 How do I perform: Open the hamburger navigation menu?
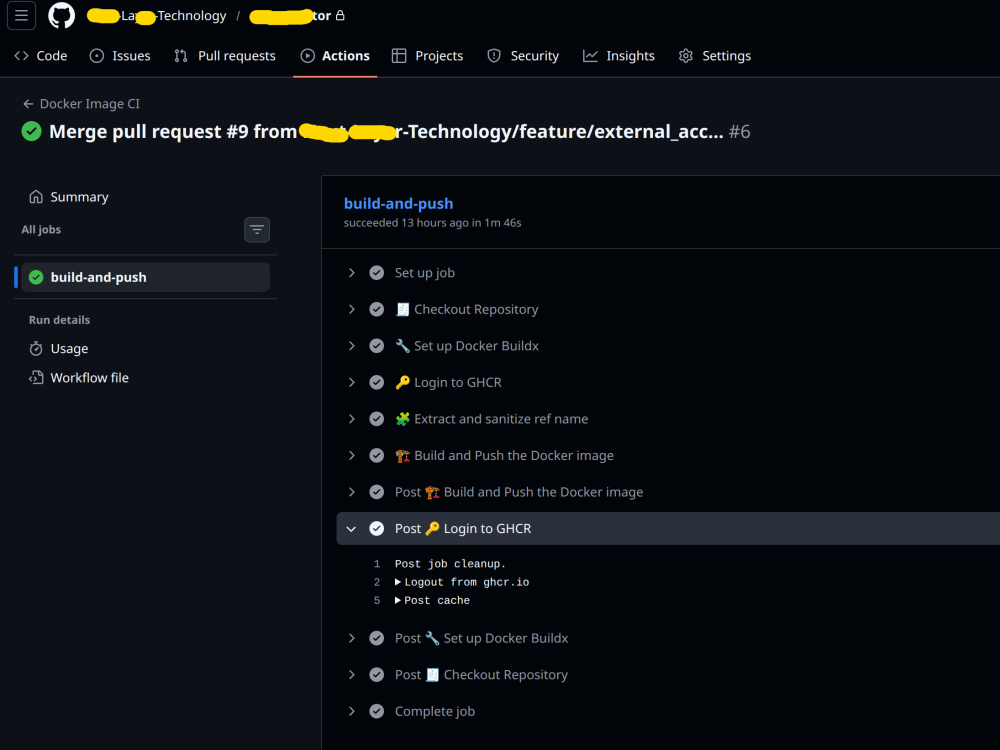coord(21,15)
